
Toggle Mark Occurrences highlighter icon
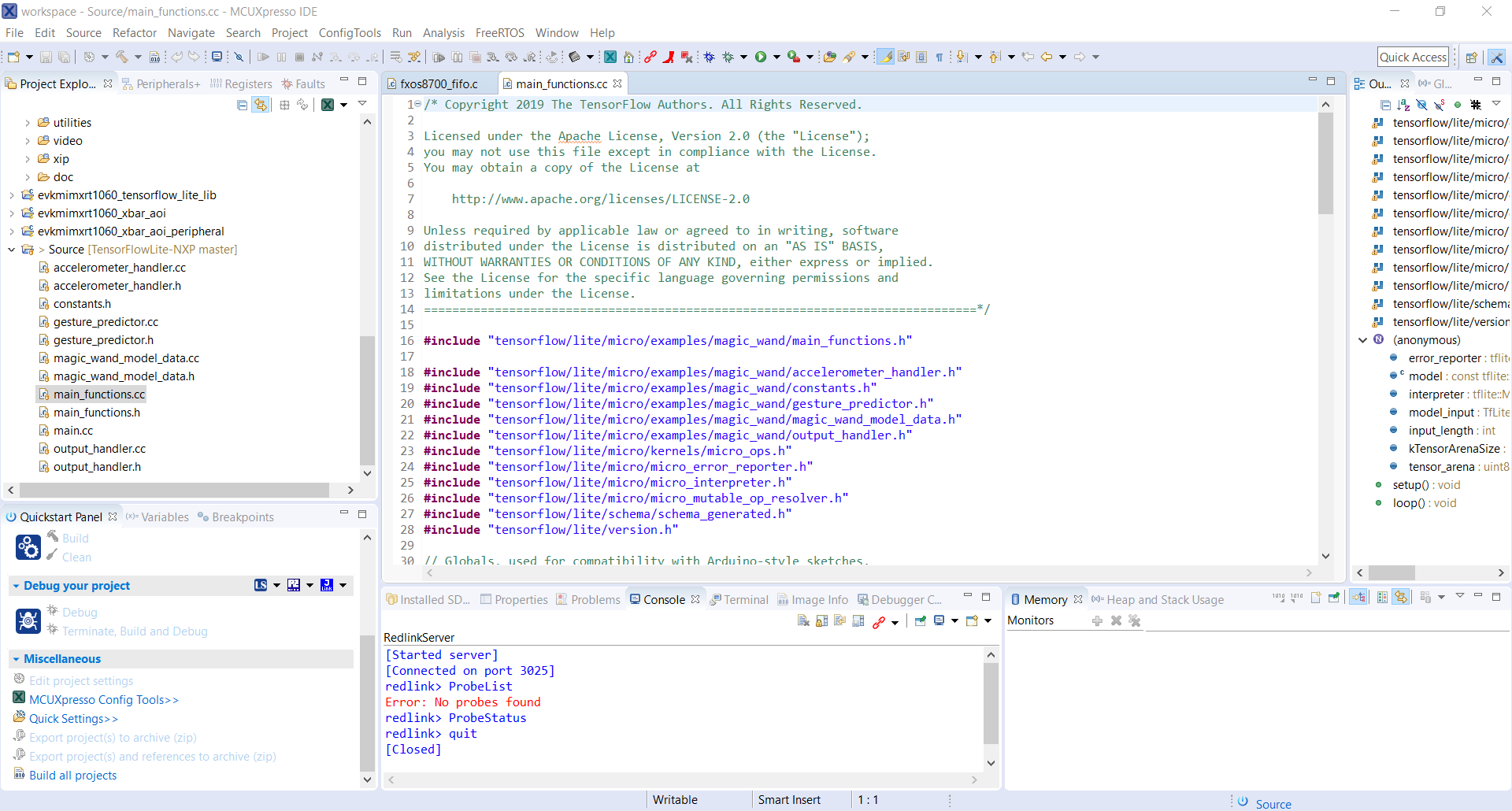coord(886,56)
